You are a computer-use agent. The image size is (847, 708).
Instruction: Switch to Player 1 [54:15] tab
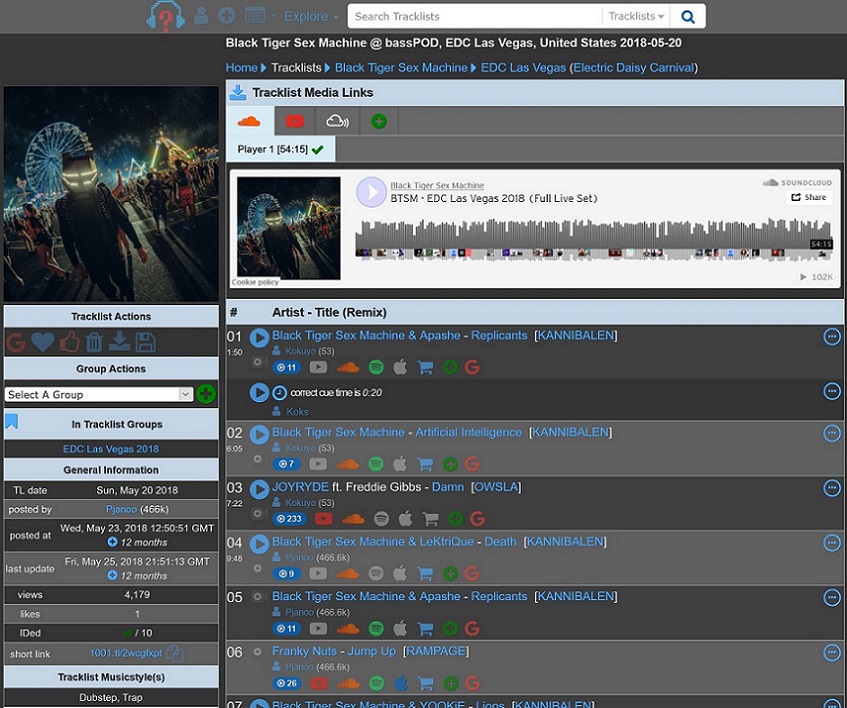point(280,149)
